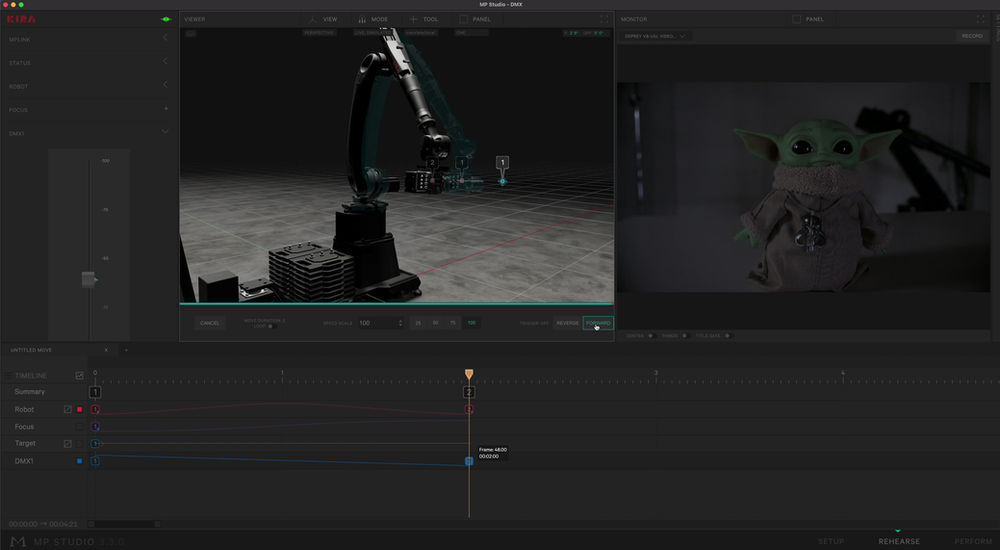Toggle the Panel checkbox in viewer header

click(464, 19)
